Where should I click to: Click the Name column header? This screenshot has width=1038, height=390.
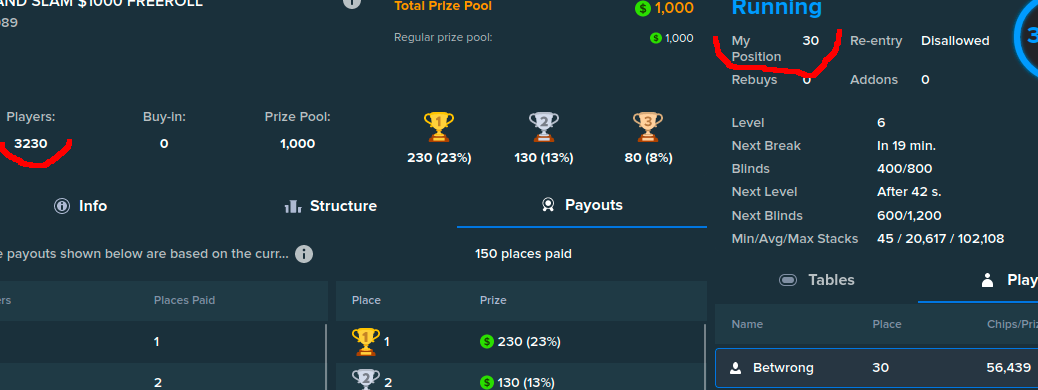pyautogui.click(x=747, y=324)
